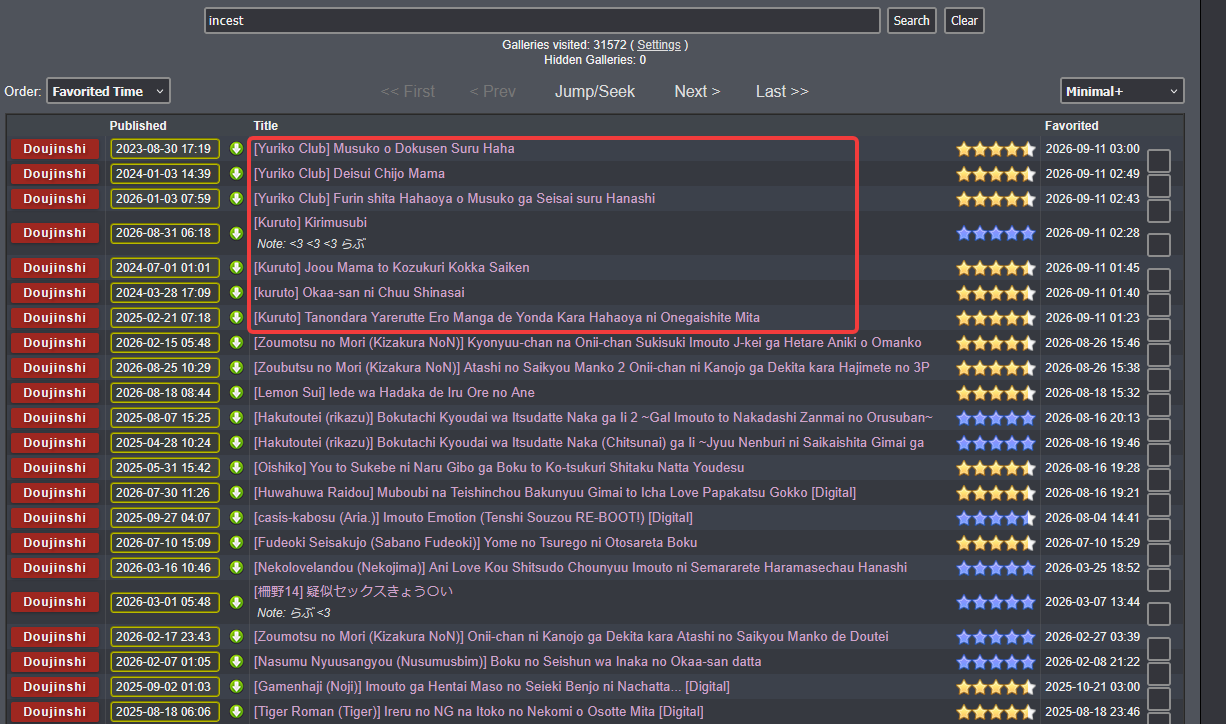Open the Favorited Time order dropdown
The image size is (1226, 724).
pyautogui.click(x=108, y=91)
